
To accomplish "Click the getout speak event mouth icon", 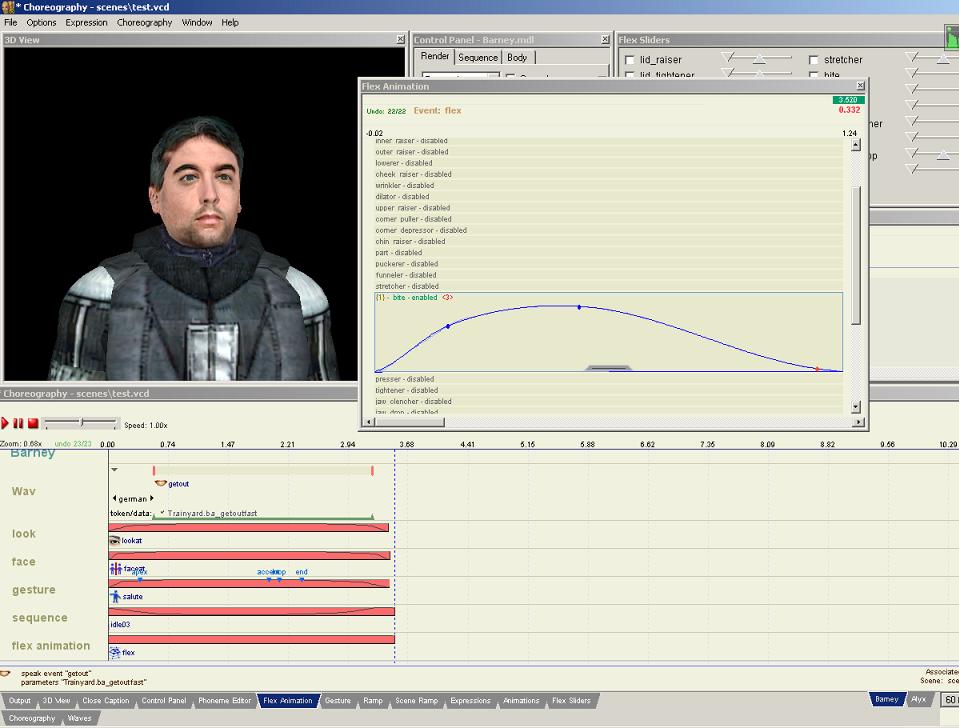I will click(161, 483).
